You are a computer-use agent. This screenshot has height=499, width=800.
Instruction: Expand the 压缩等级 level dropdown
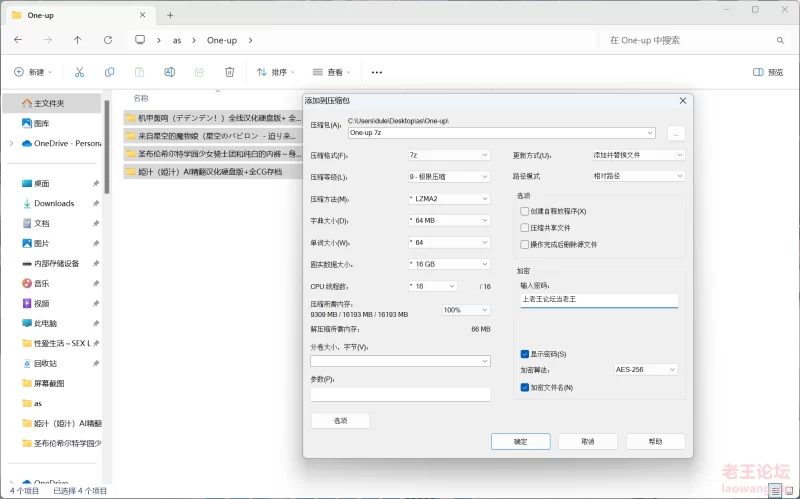click(x=448, y=177)
